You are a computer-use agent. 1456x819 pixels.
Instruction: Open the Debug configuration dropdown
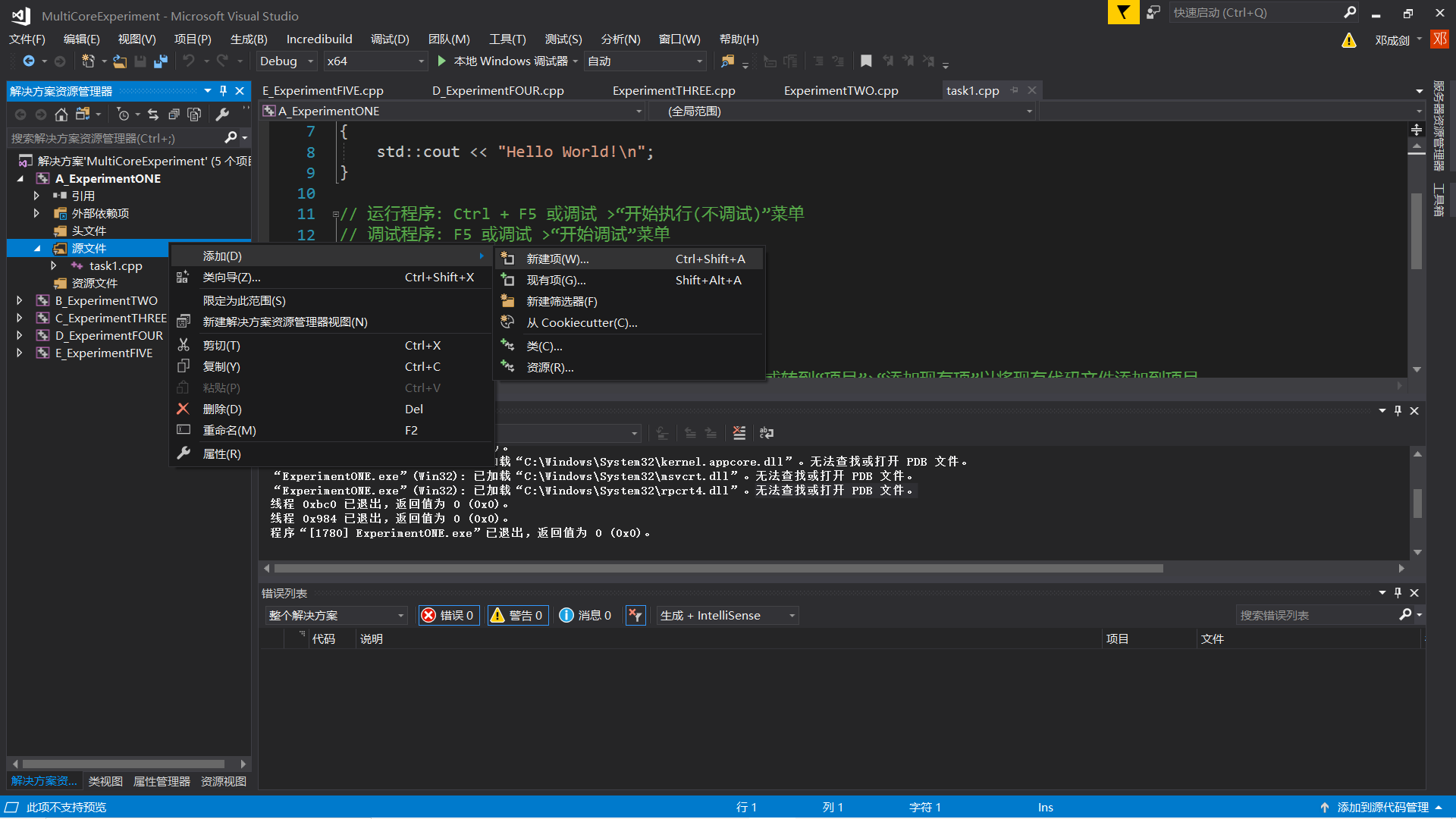(x=287, y=61)
